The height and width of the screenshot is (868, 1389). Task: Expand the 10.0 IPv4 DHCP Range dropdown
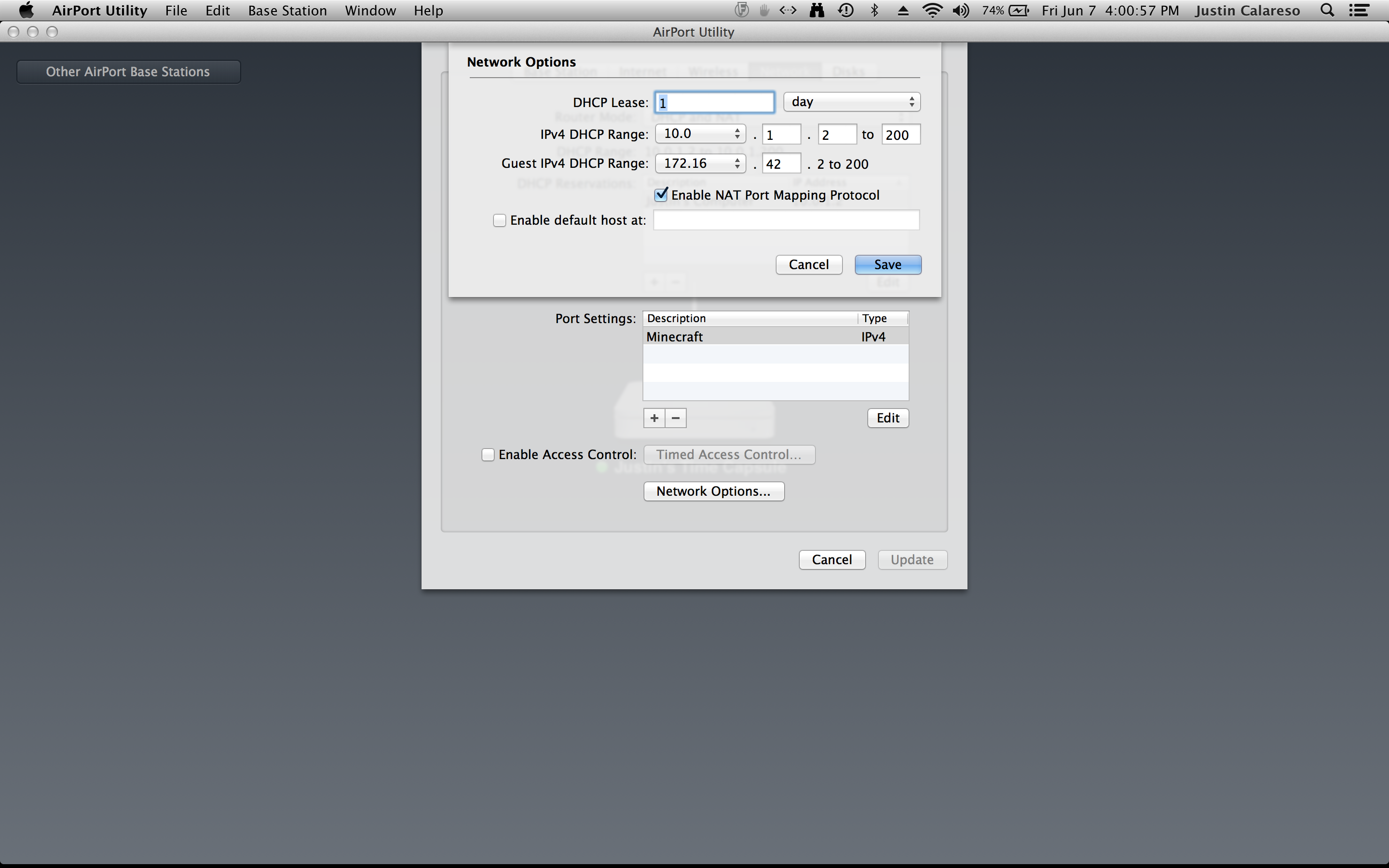(x=700, y=134)
